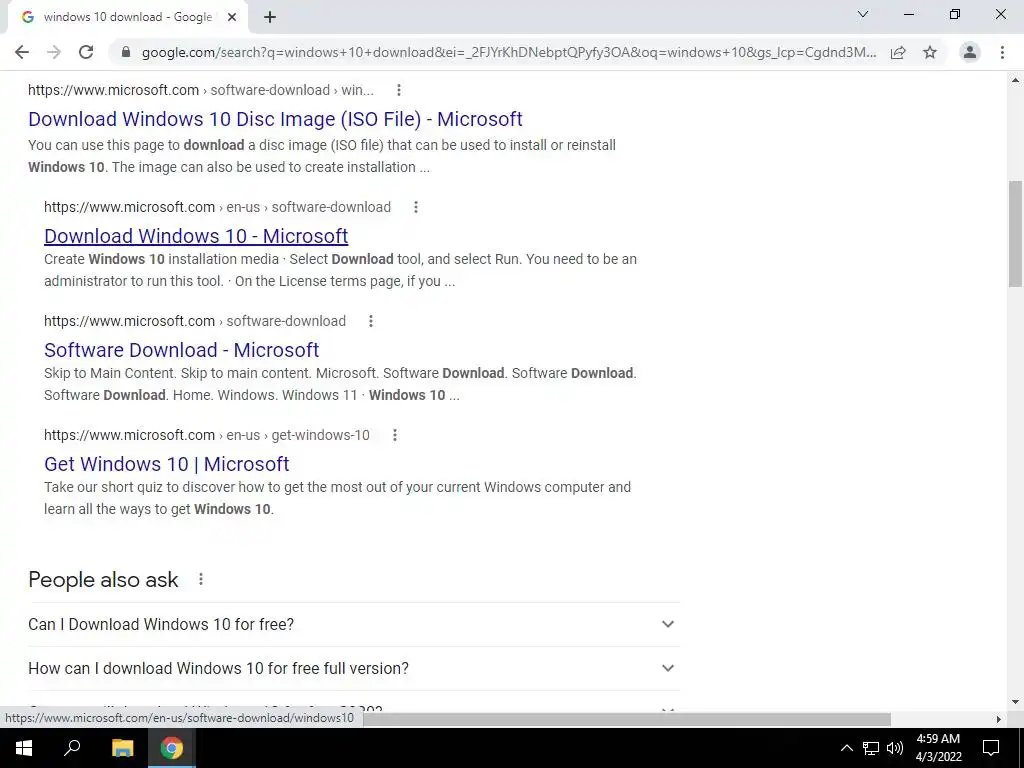Open the network status tray icon
The image size is (1024, 768).
[x=871, y=748]
